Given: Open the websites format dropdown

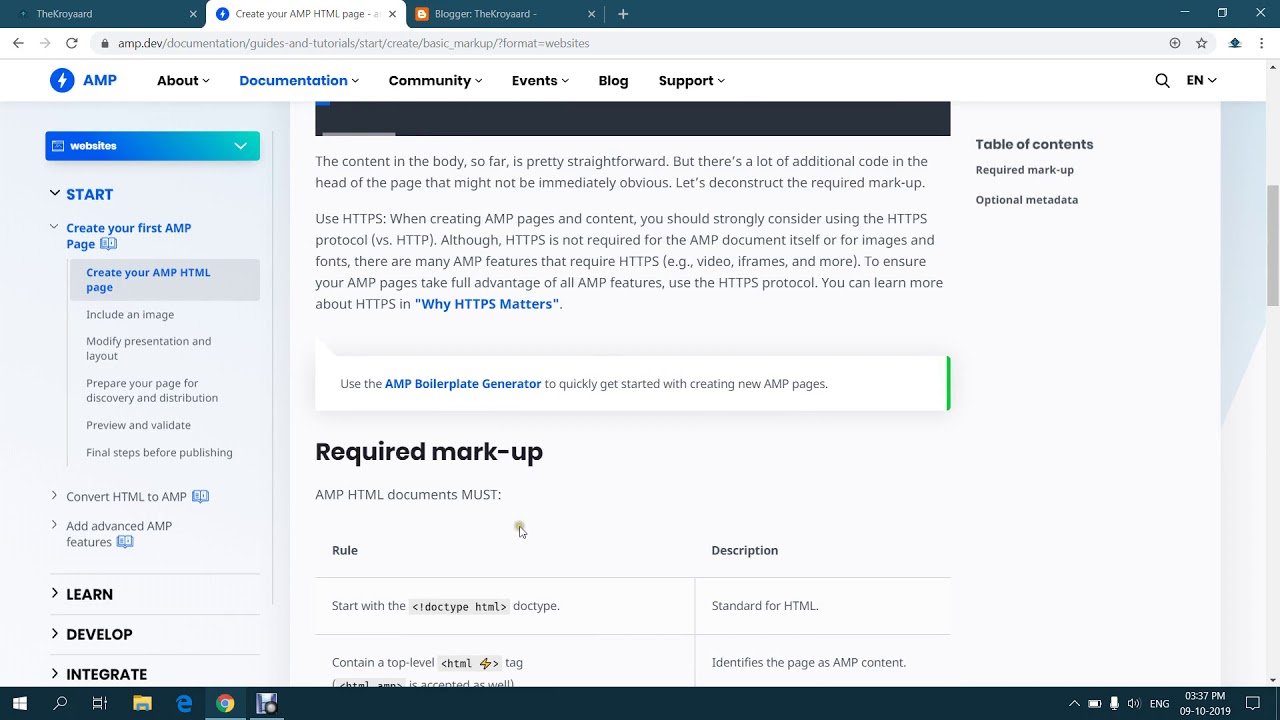Looking at the screenshot, I should pos(152,146).
